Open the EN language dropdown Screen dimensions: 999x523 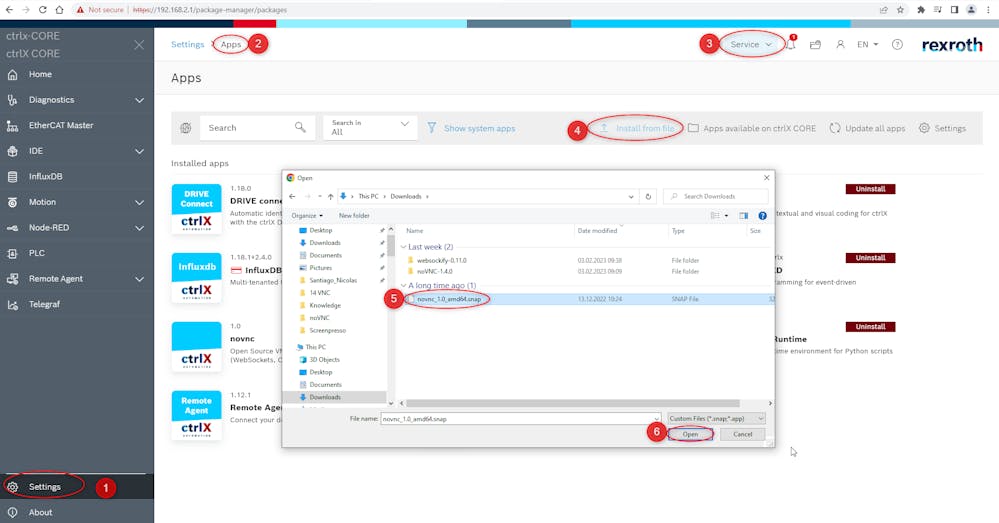tap(868, 45)
